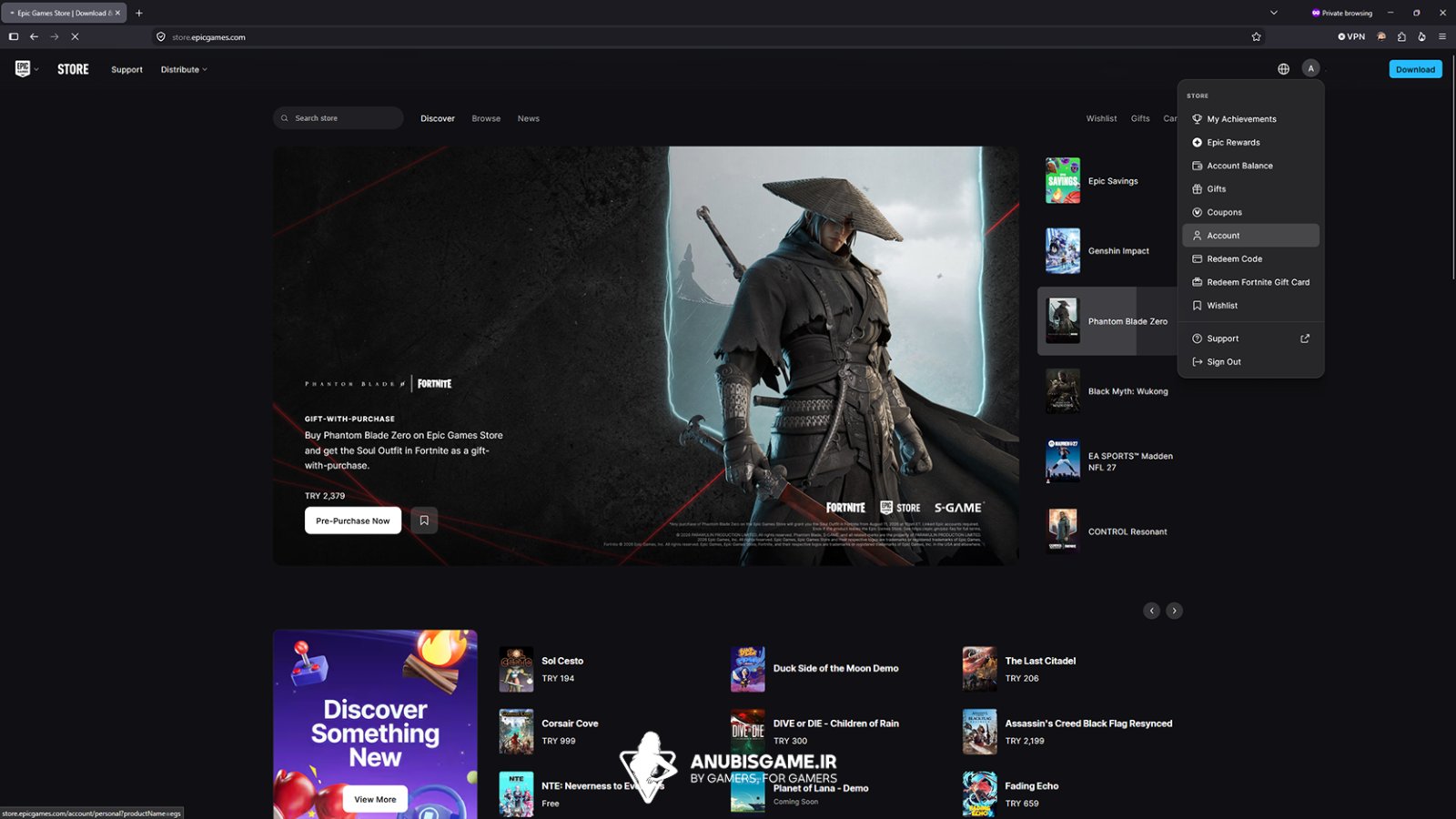Open The Last Citadel listing
1456x819 pixels.
point(1067,669)
